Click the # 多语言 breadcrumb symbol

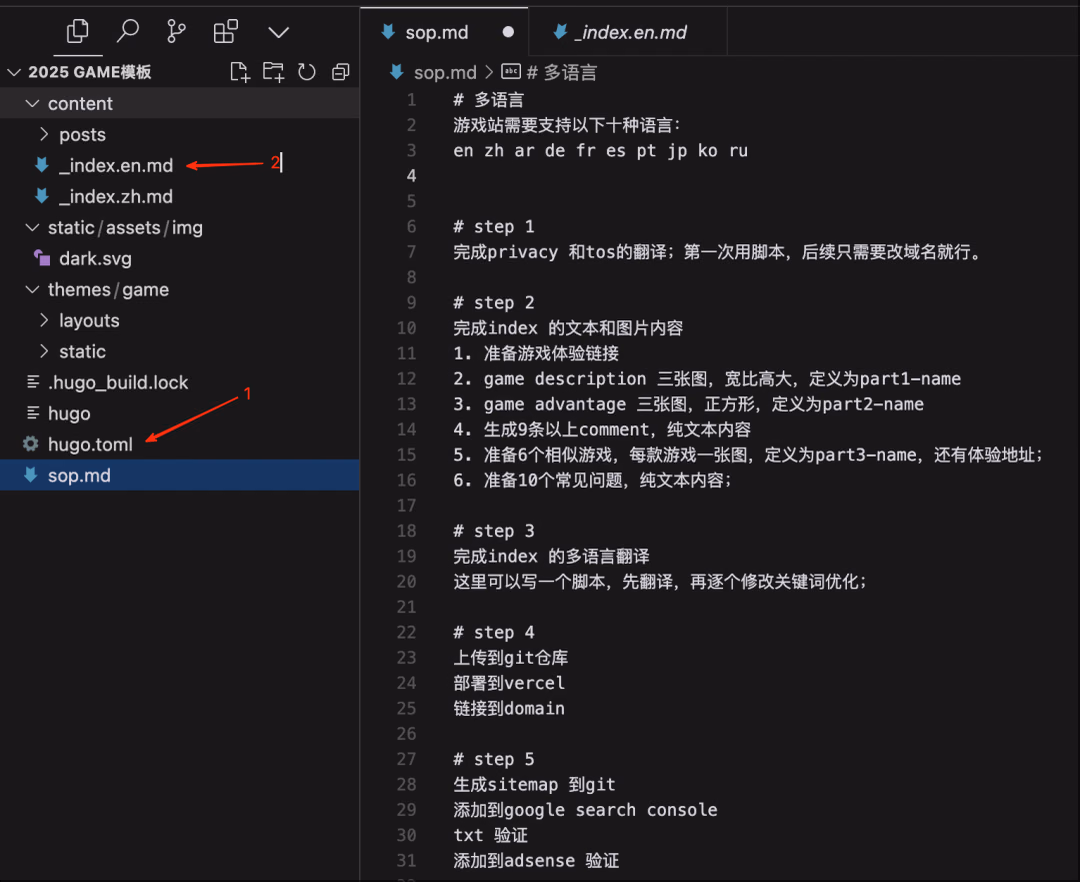point(562,72)
